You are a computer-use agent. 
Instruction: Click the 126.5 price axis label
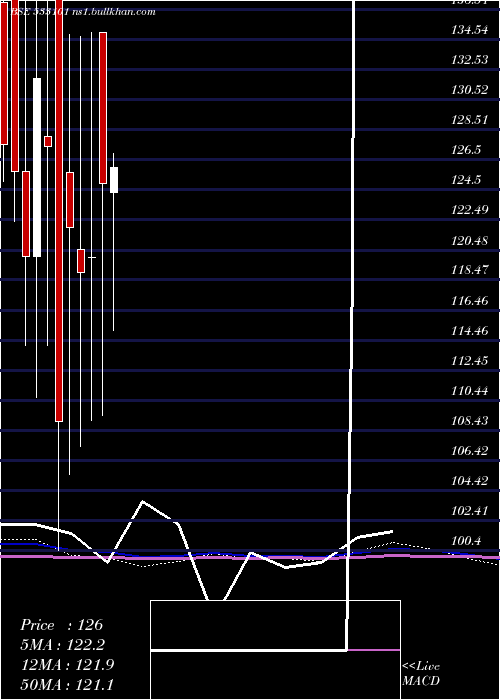click(467, 150)
